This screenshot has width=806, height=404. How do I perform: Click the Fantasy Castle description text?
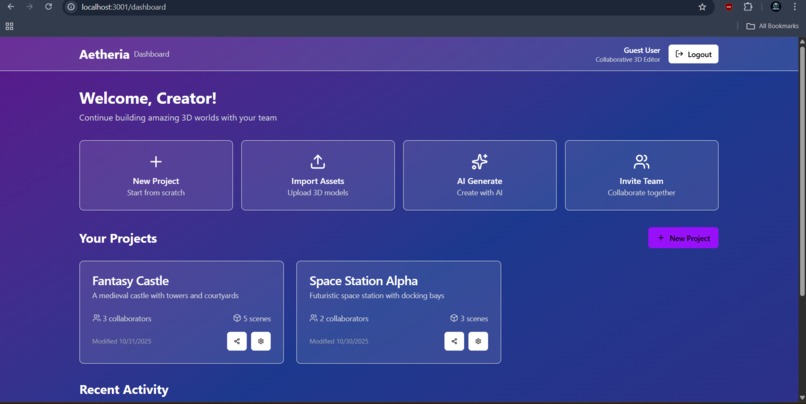[165, 296]
